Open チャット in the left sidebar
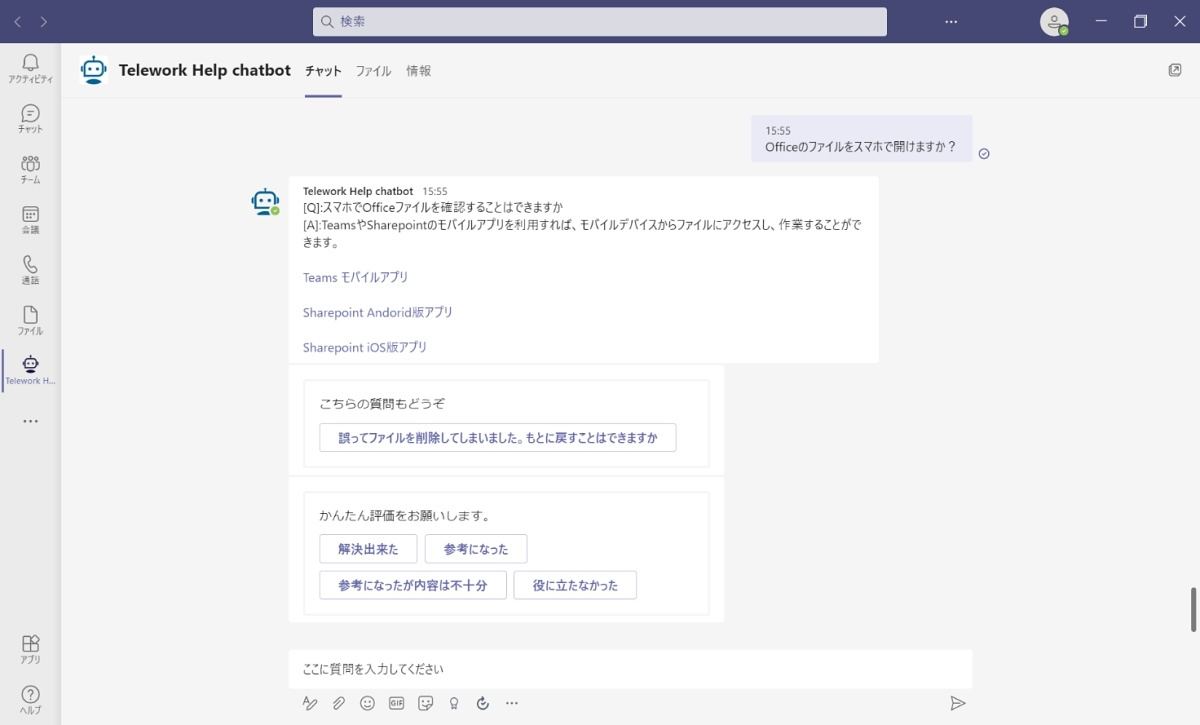 [30, 119]
